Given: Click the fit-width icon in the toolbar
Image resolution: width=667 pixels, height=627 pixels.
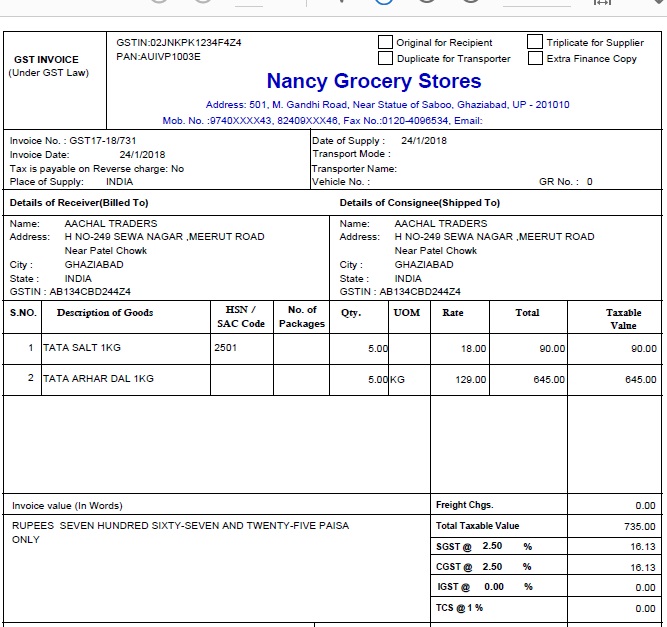Looking at the screenshot, I should pos(602,2).
